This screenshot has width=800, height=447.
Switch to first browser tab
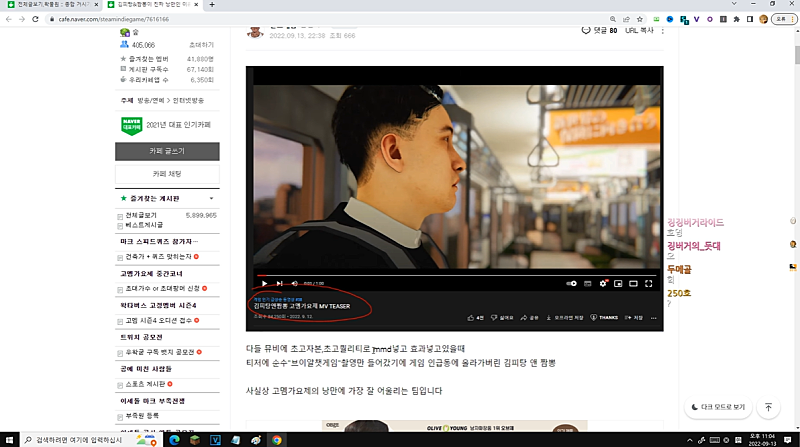(x=53, y=5)
